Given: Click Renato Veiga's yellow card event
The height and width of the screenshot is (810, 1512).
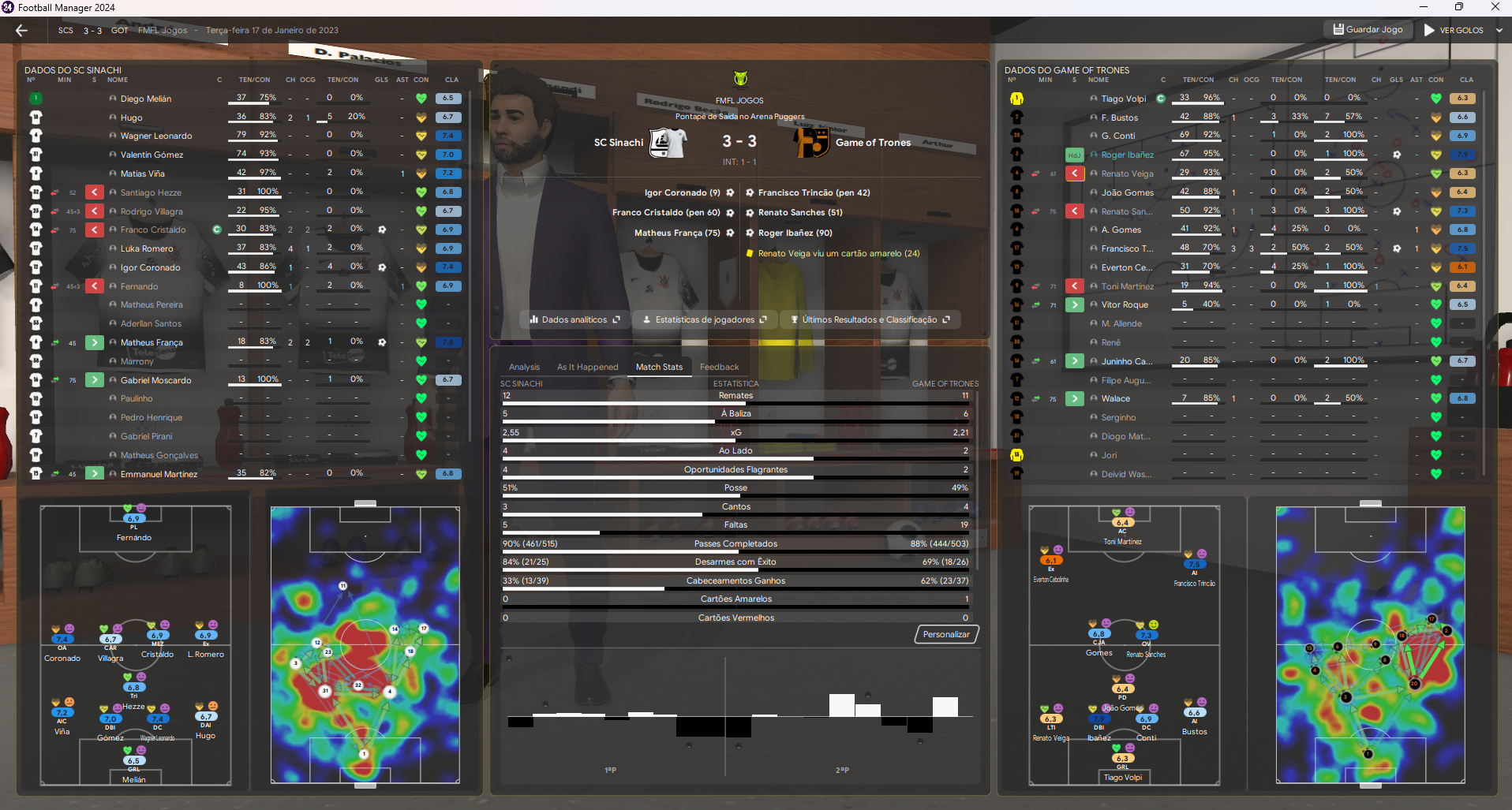Looking at the screenshot, I should pos(838,254).
